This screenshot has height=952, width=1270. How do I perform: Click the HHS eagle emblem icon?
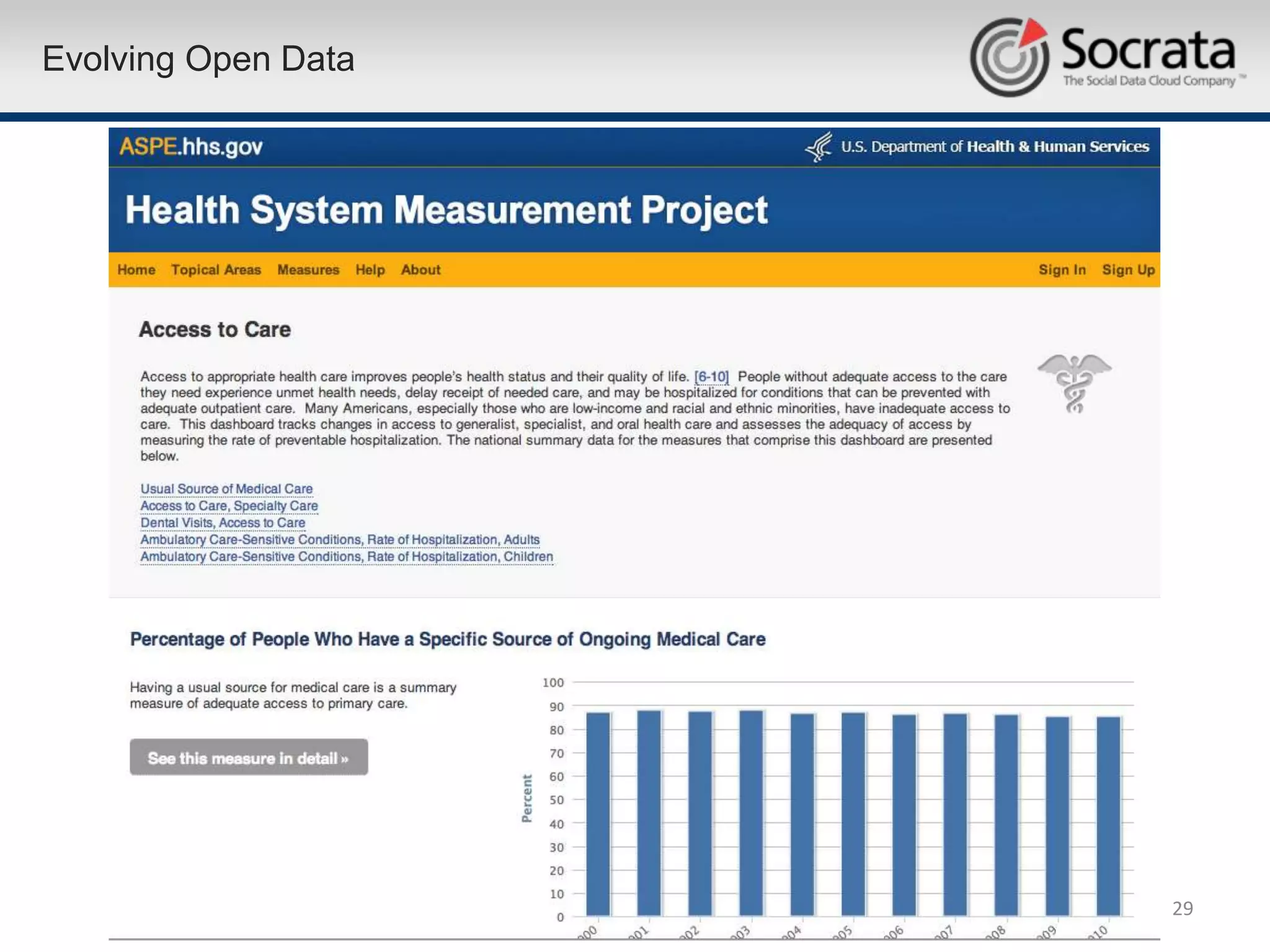[x=819, y=148]
